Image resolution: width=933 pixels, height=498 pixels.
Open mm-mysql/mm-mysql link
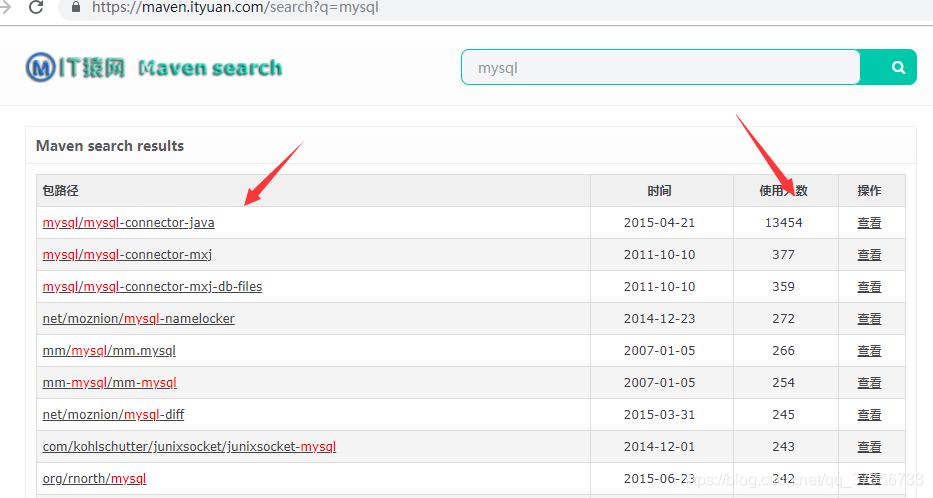click(x=109, y=383)
